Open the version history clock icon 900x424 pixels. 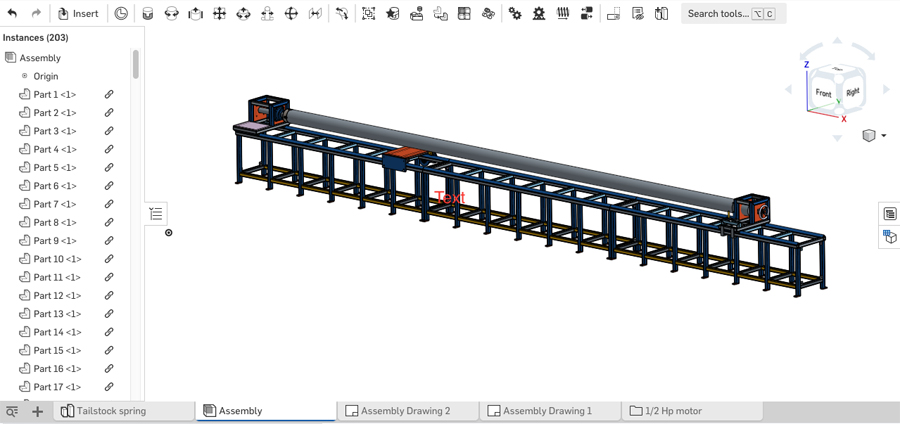(121, 14)
